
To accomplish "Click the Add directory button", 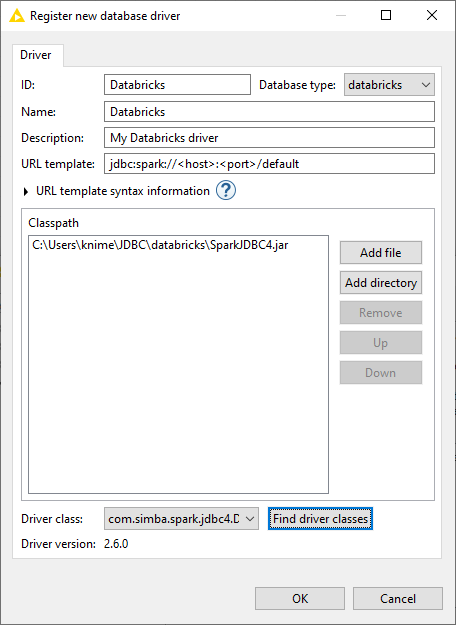I will [x=381, y=283].
